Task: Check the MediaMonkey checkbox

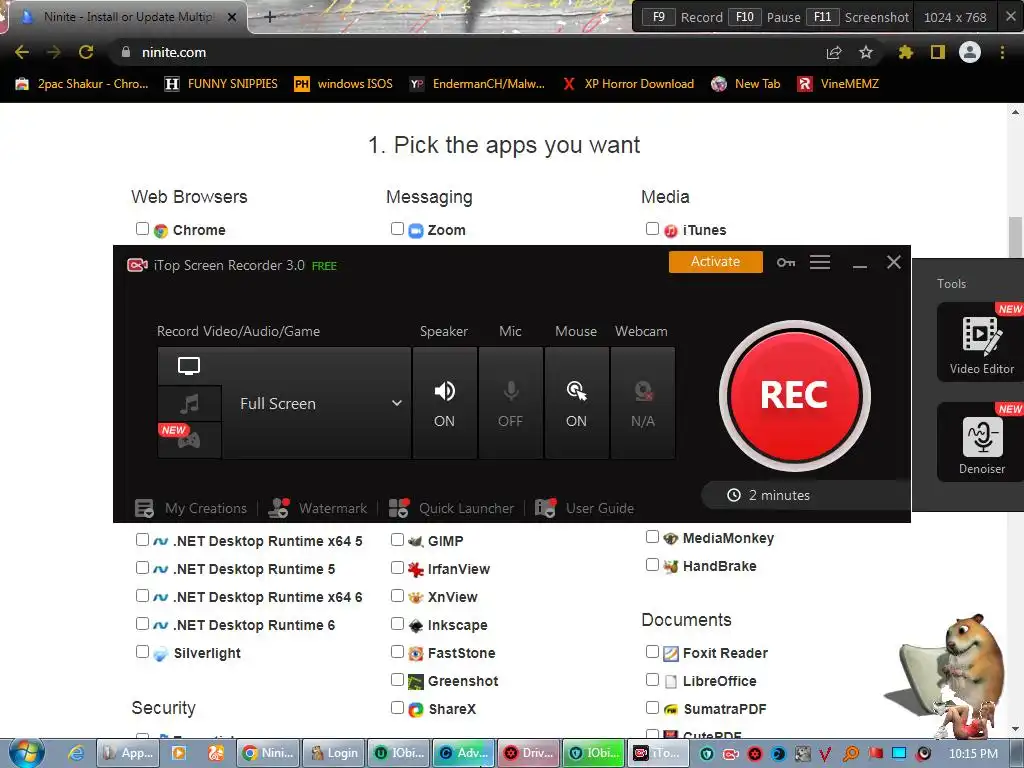Action: pos(652,537)
